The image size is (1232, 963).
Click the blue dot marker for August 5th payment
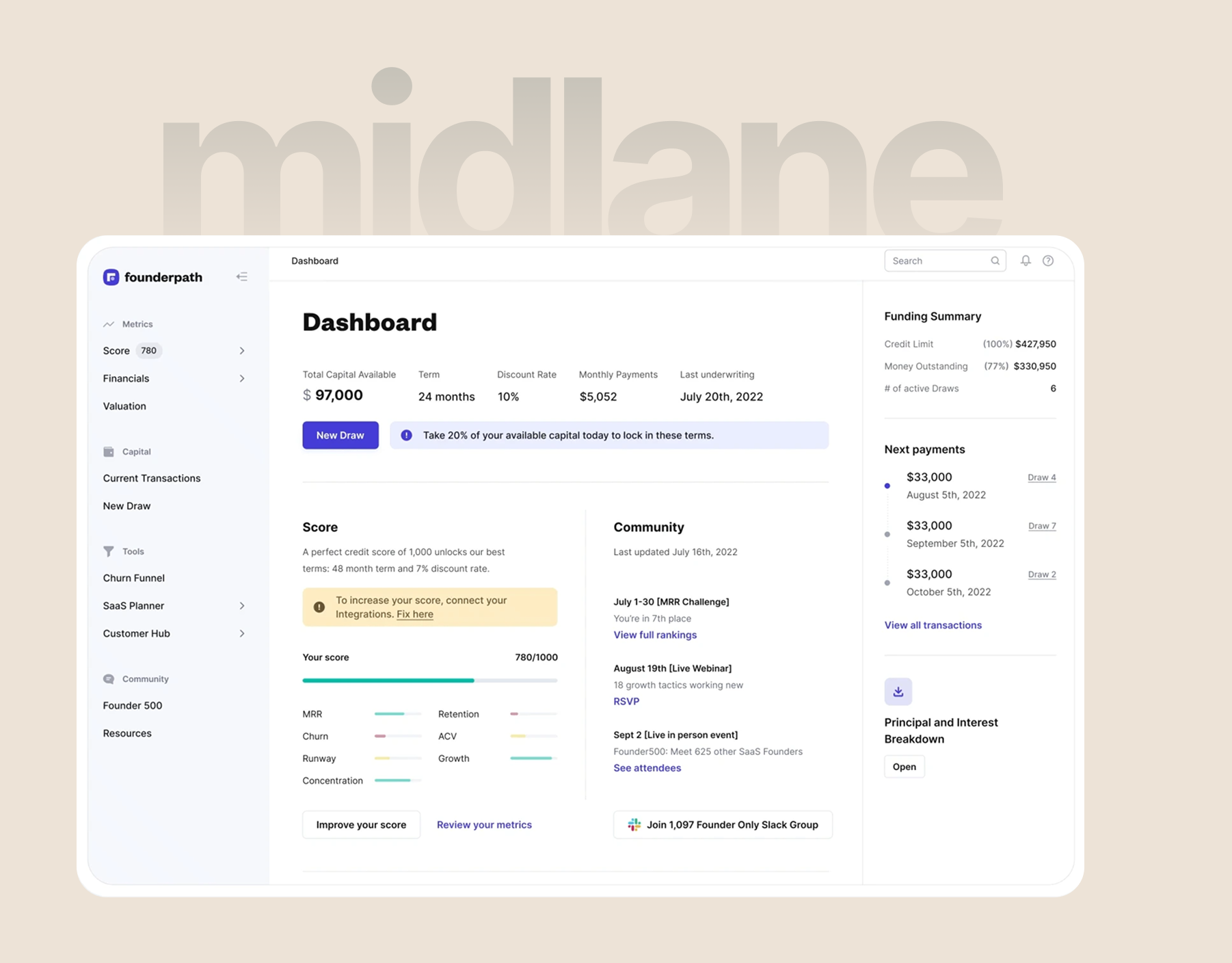(x=887, y=486)
